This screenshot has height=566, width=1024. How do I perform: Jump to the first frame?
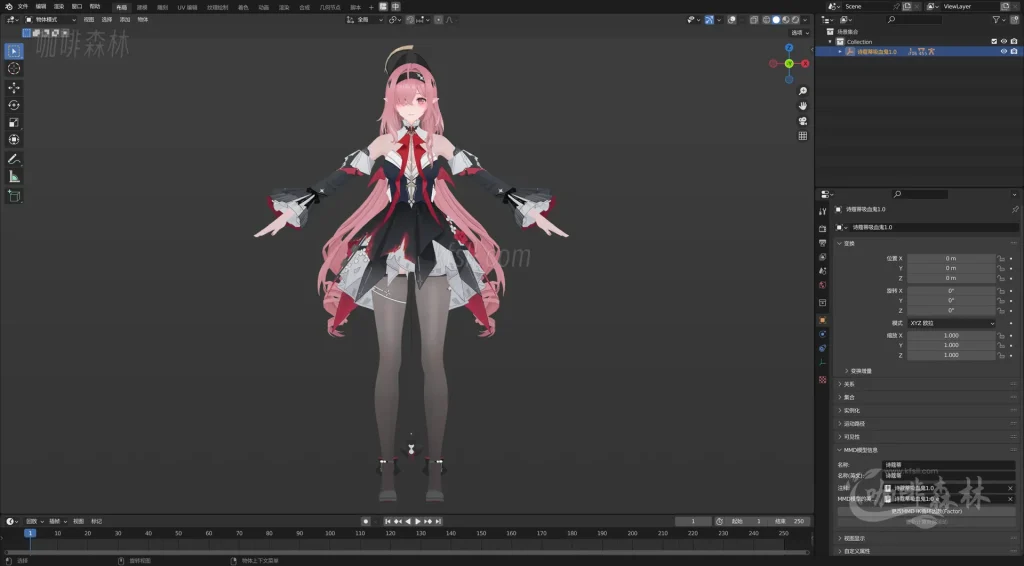387,521
